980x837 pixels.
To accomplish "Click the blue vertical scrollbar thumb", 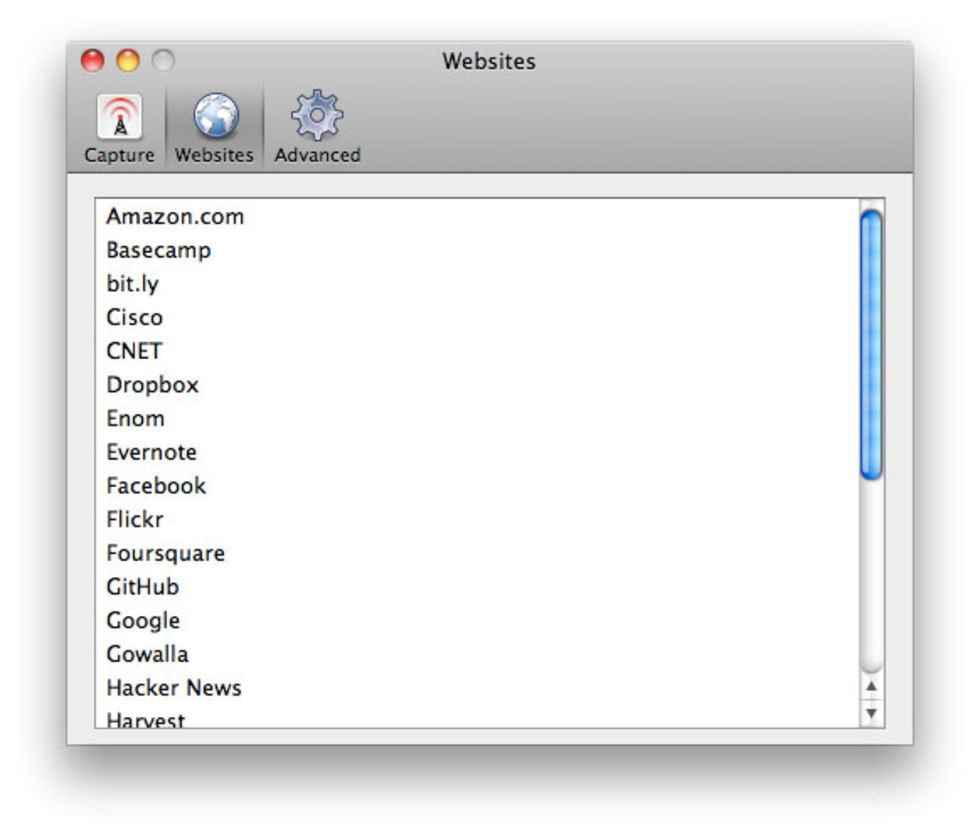I will click(x=871, y=345).
